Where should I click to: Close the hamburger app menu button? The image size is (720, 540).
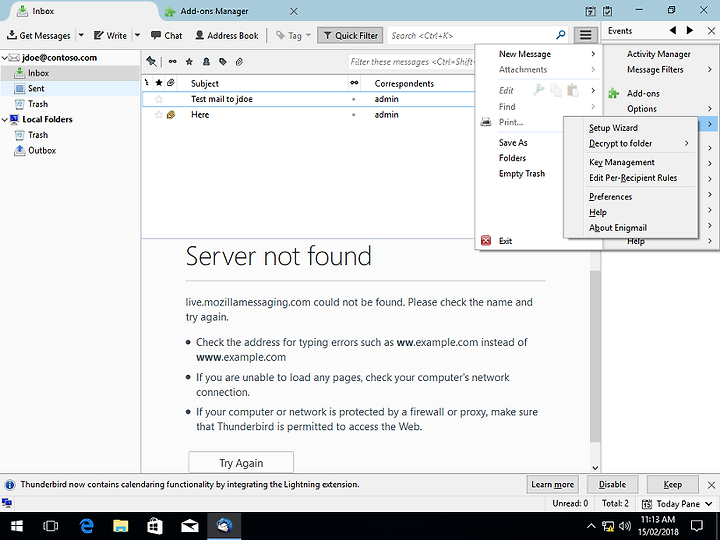(585, 35)
